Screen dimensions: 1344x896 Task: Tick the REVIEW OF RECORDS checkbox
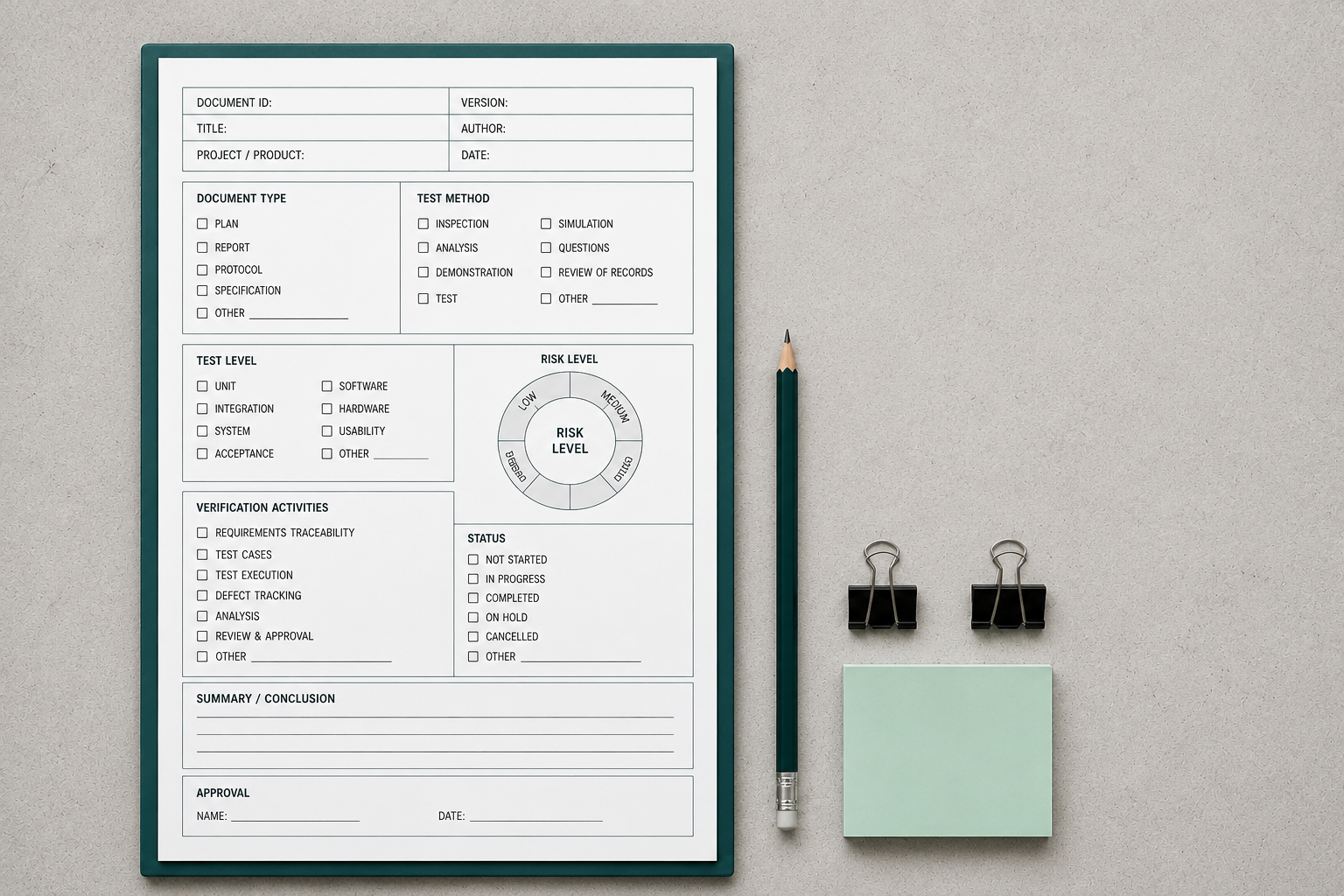(x=546, y=272)
